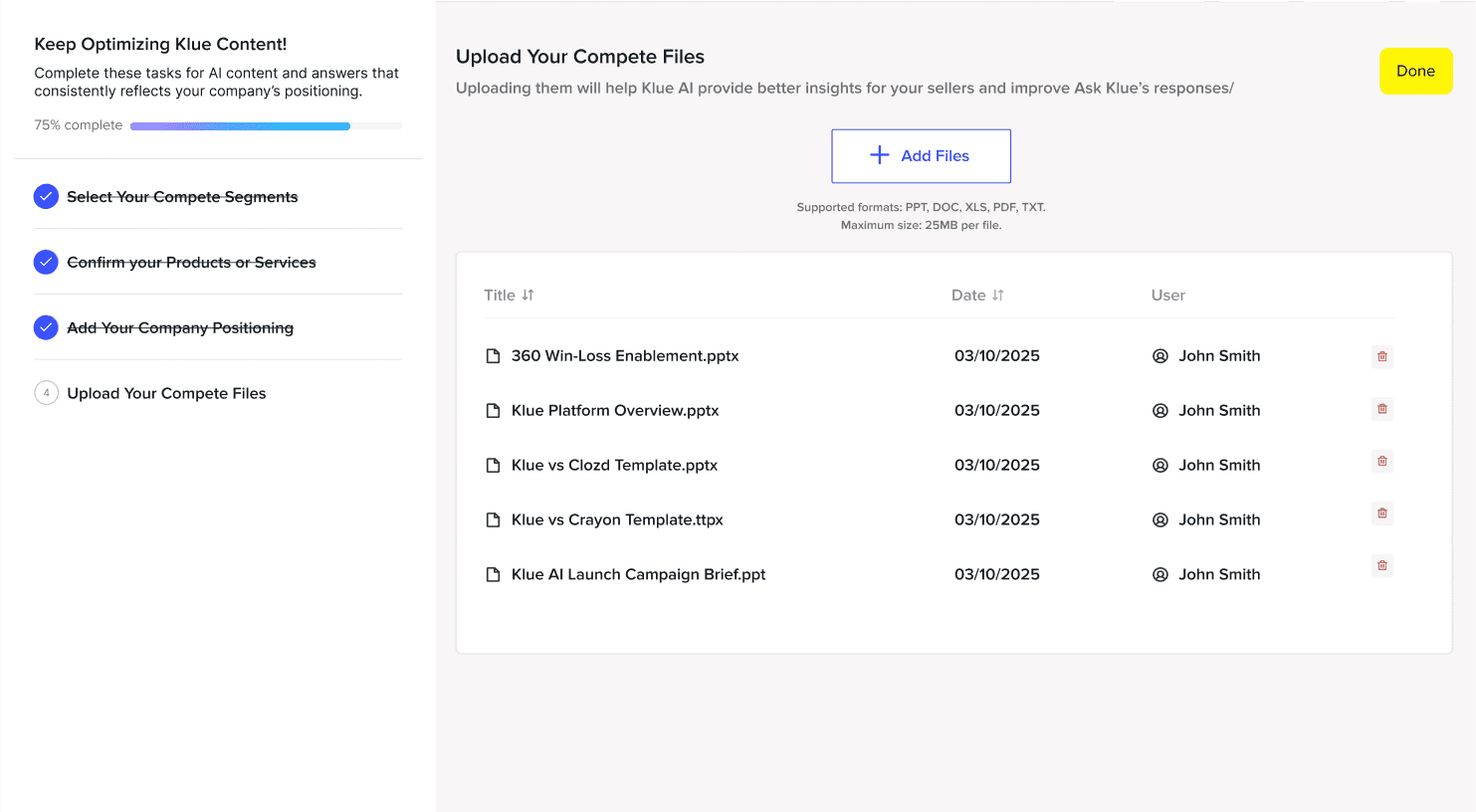The height and width of the screenshot is (812, 1476).
Task: Delete the Klue AI Launch Campaign Brief.ppt file
Action: click(1381, 565)
